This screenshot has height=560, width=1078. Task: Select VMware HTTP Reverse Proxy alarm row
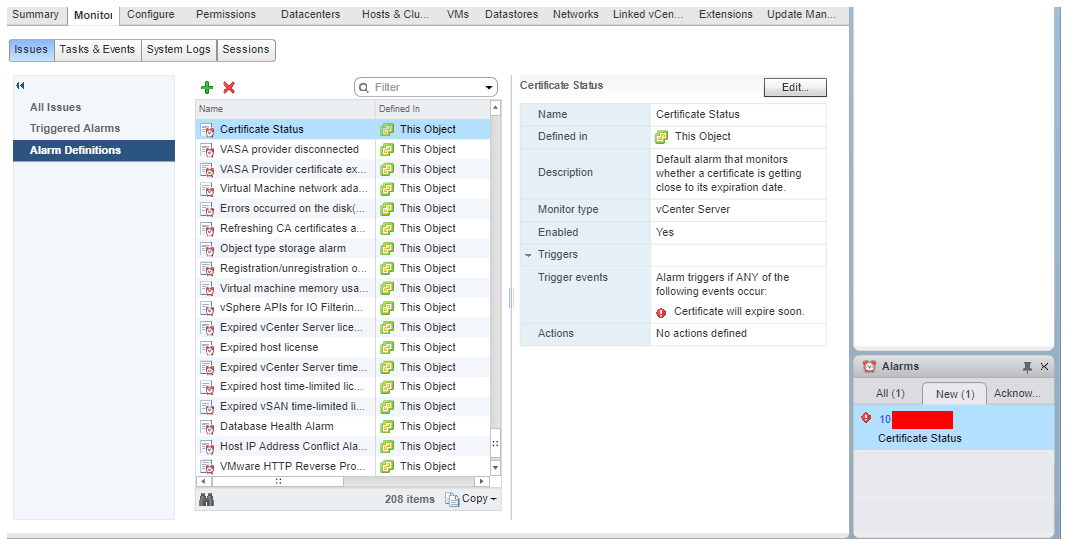coord(343,467)
